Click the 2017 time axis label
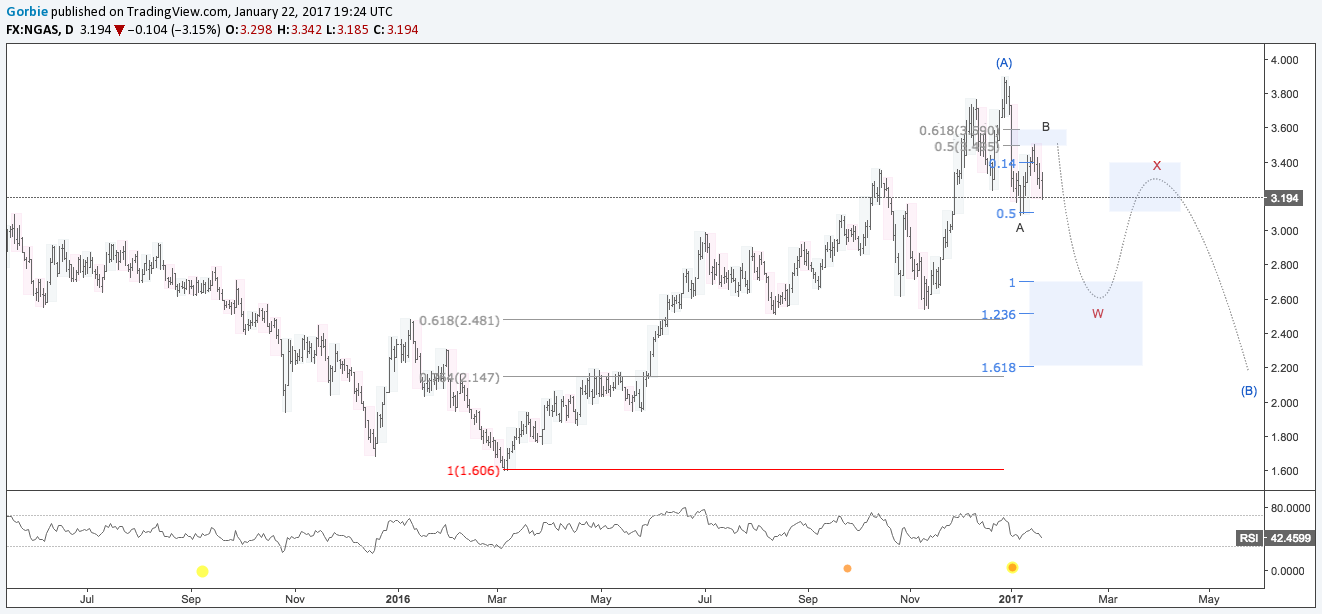 (x=1012, y=600)
